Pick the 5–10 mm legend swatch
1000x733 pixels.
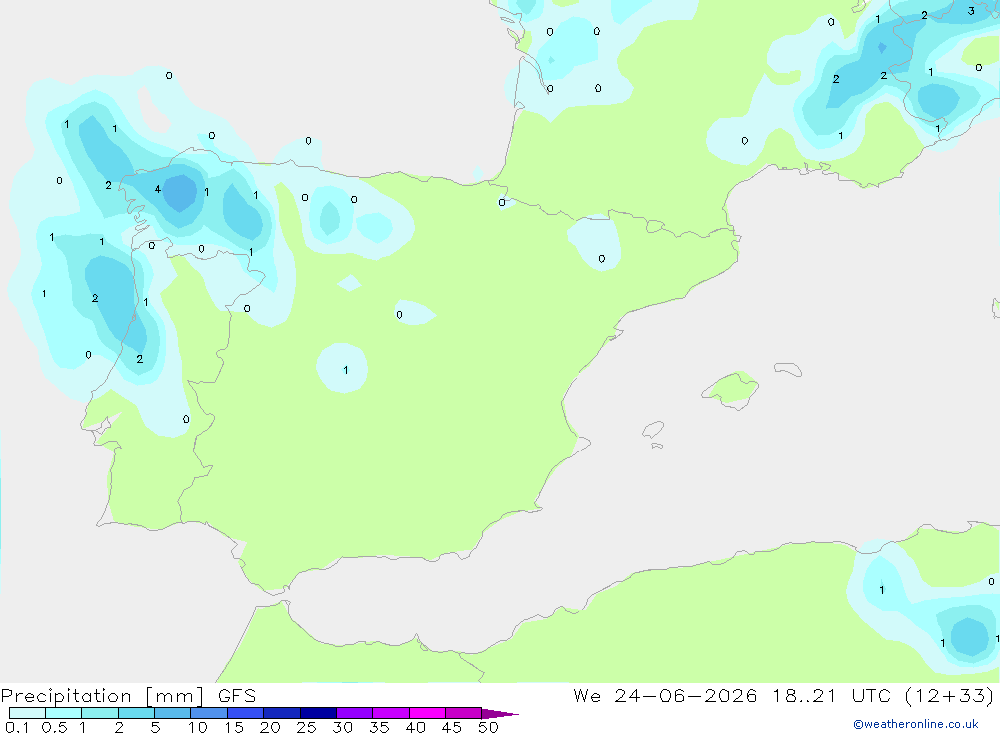pyautogui.click(x=173, y=713)
